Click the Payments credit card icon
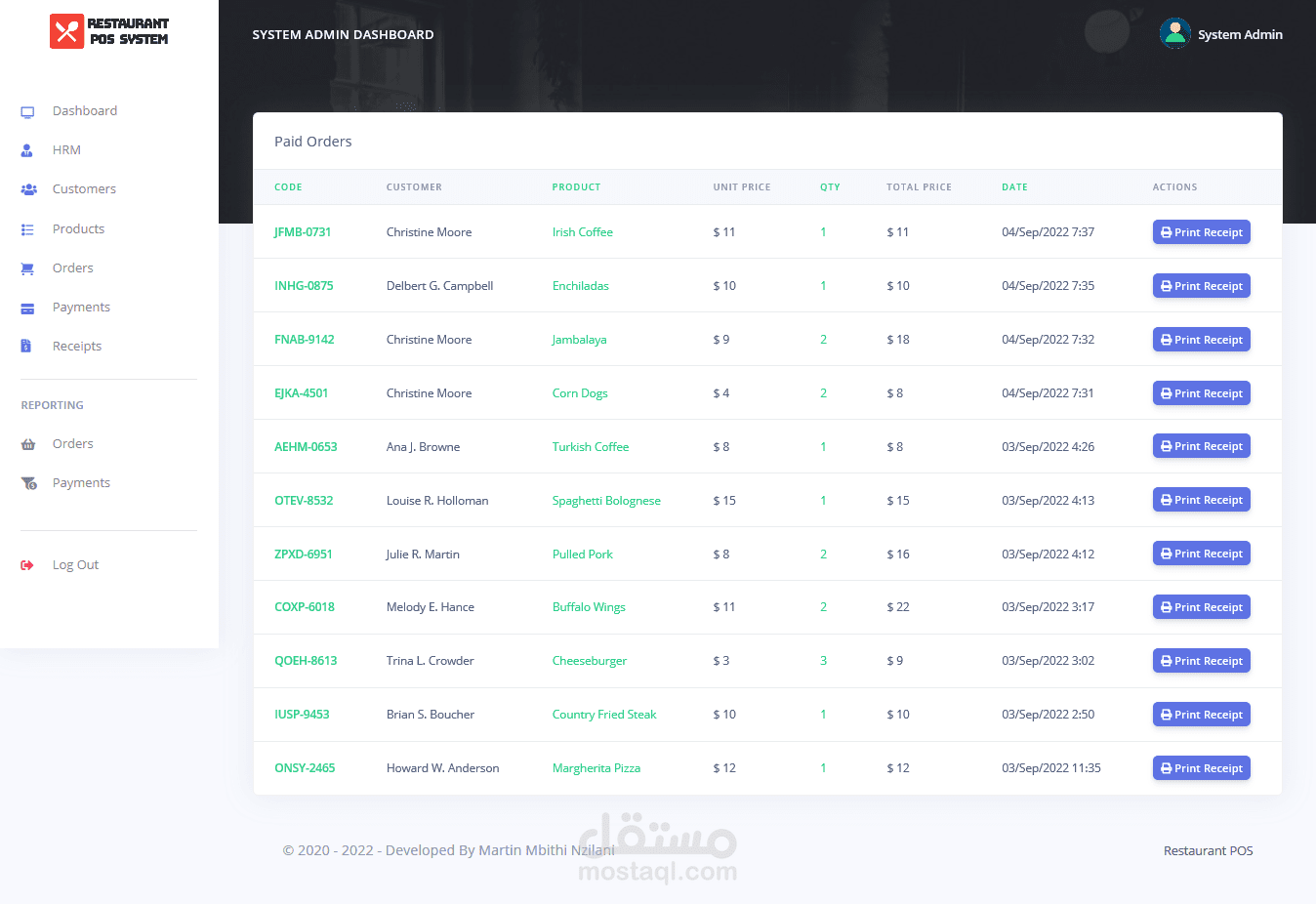This screenshot has height=904, width=1316. tap(27, 308)
